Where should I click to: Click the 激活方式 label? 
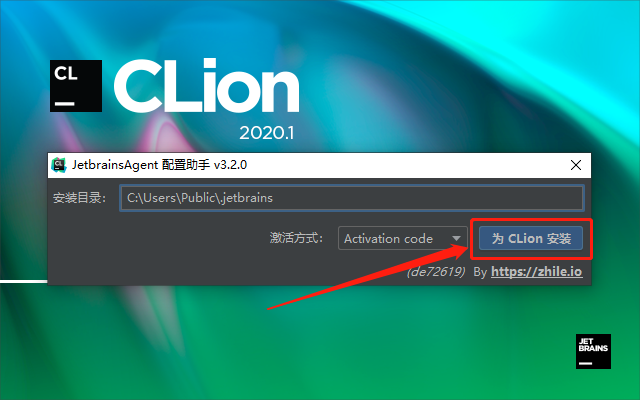pos(296,238)
